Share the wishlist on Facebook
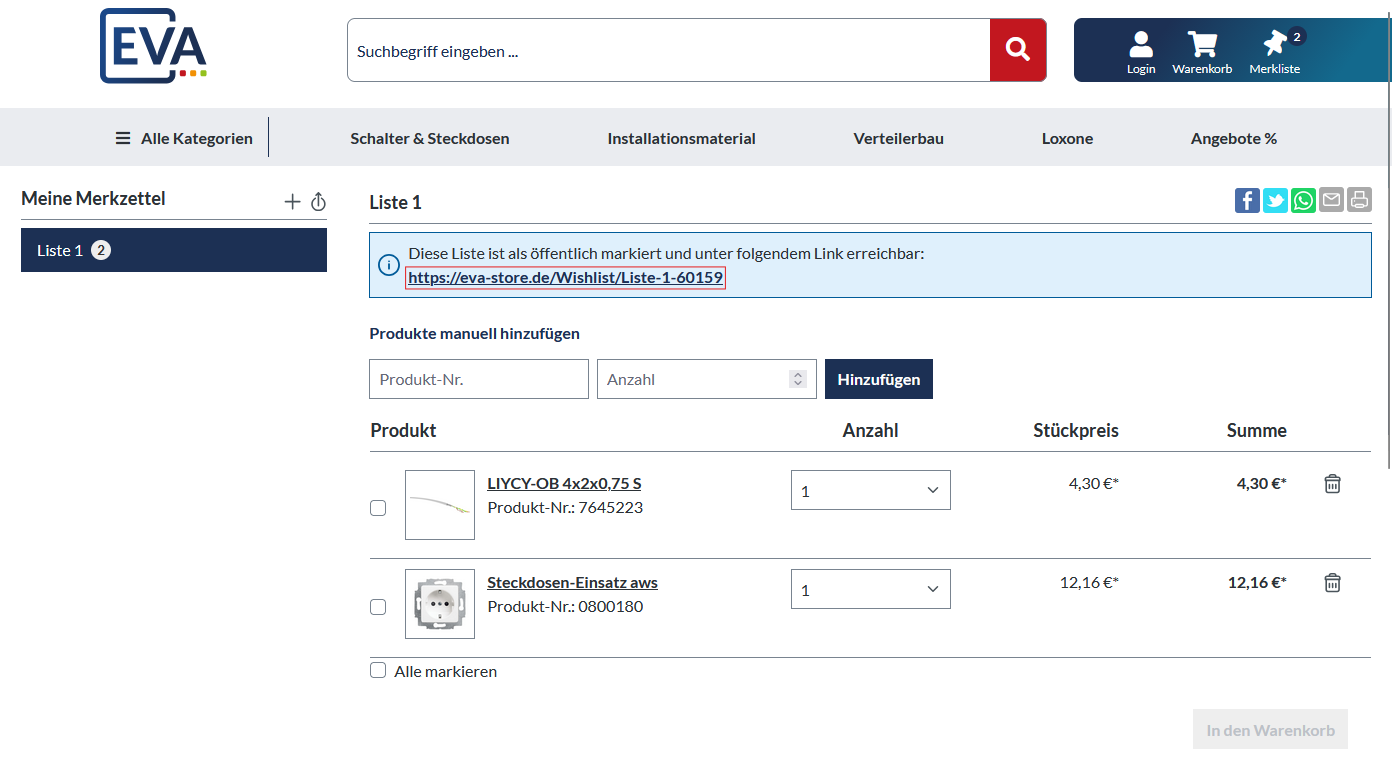The width and height of the screenshot is (1392, 774). coord(1247,201)
